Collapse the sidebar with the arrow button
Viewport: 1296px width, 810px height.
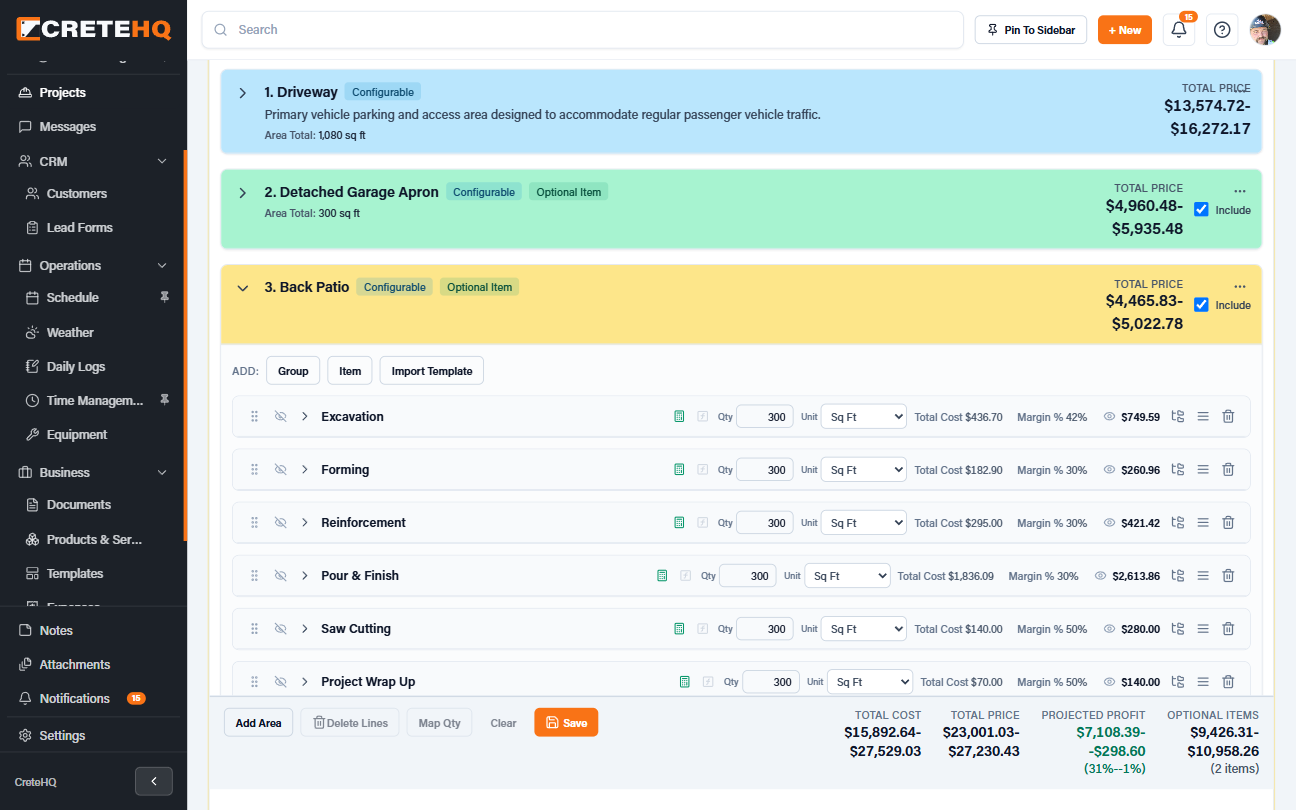[x=154, y=781]
